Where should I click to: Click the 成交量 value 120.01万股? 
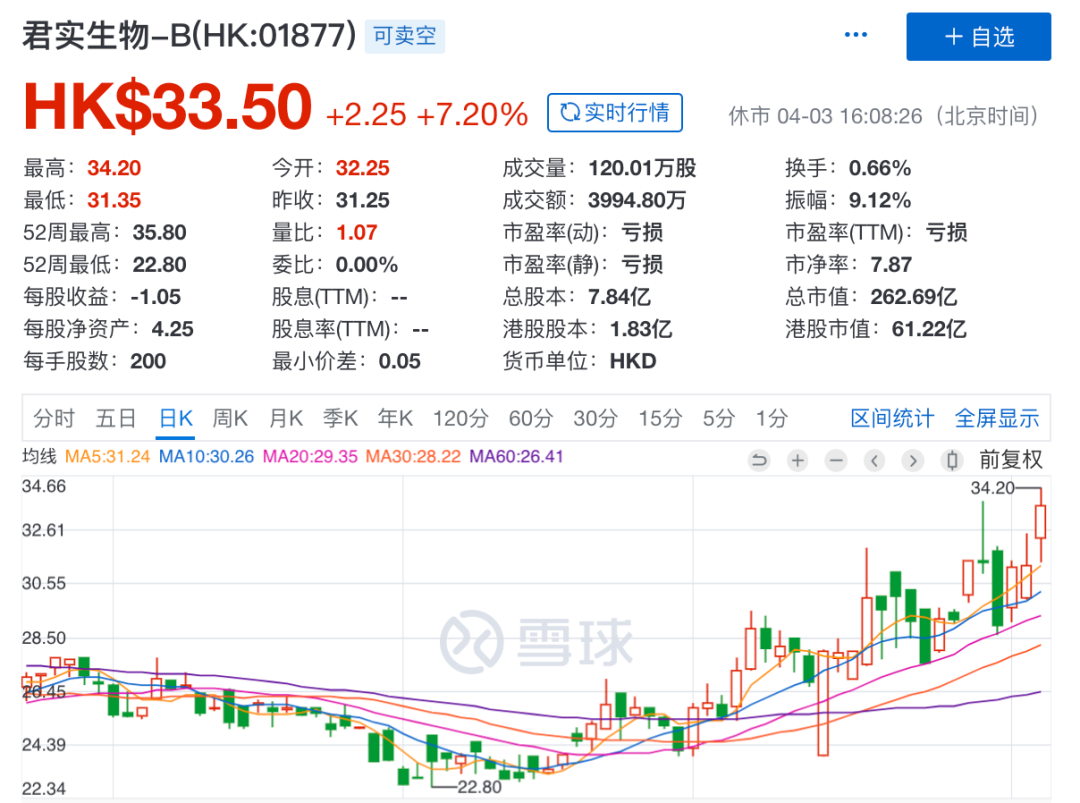642,168
